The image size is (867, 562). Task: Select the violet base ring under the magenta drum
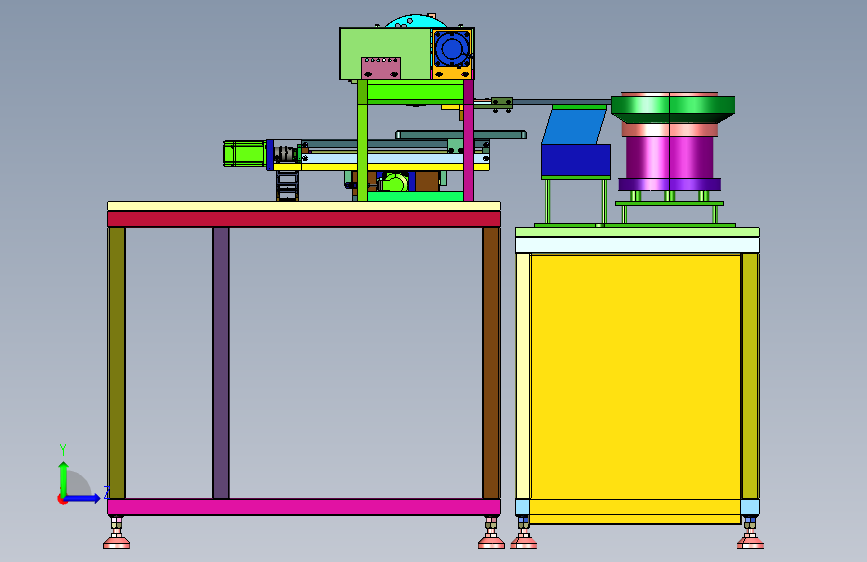670,185
